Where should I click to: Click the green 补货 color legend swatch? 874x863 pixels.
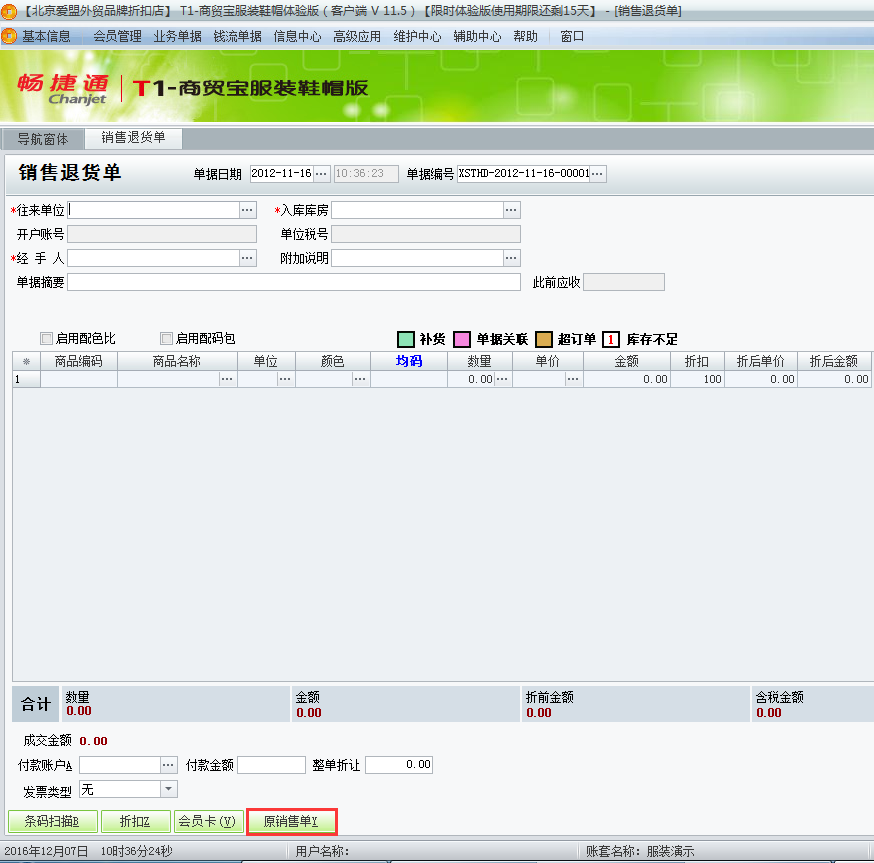pos(405,339)
